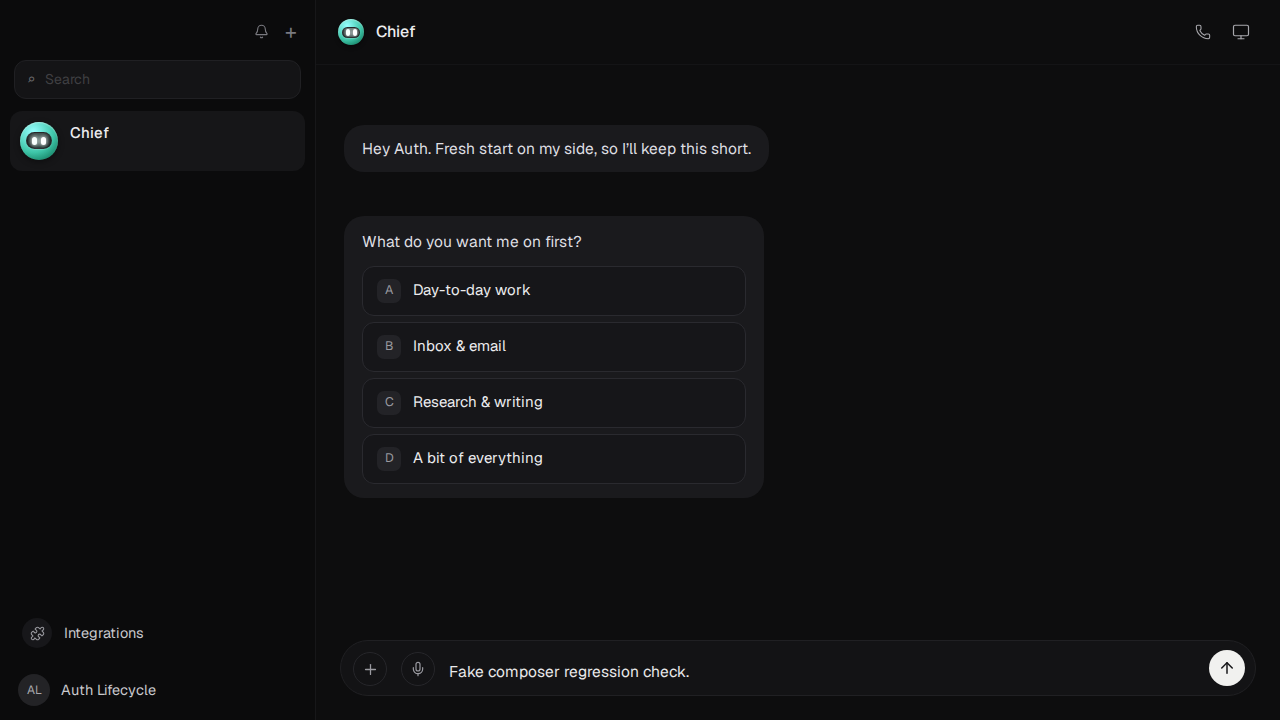Open the screen share monitor icon
The image size is (1280, 720).
[x=1241, y=32]
